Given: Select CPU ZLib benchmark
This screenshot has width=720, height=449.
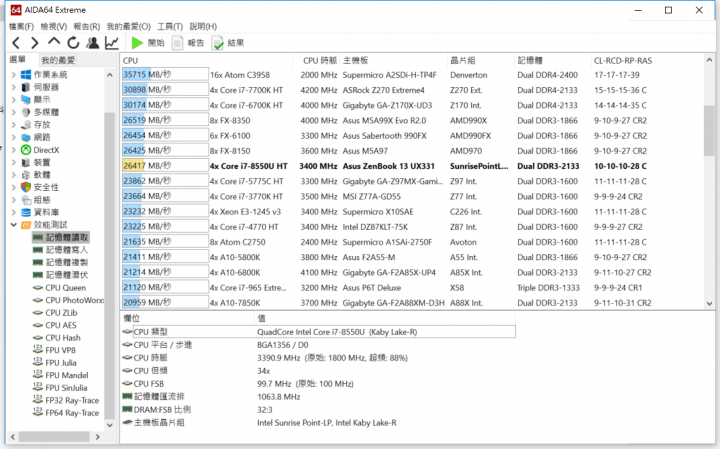Looking at the screenshot, I should (55, 313).
